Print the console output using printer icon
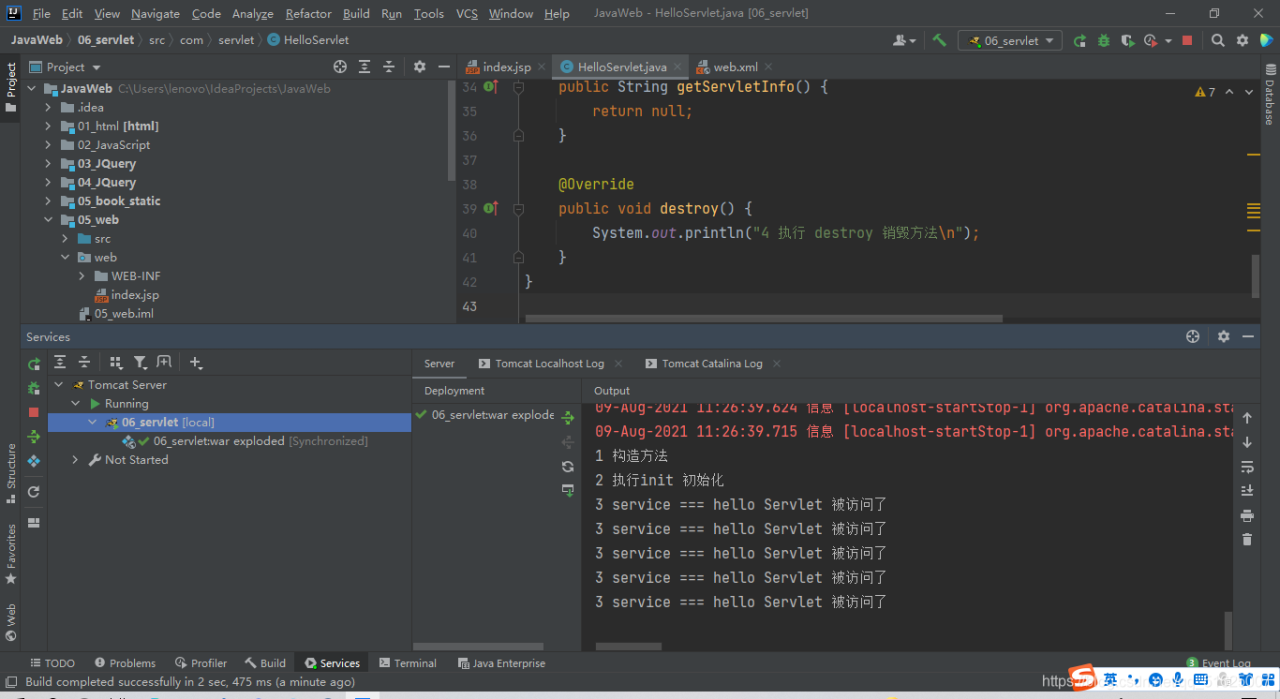The height and width of the screenshot is (699, 1280). pos(1247,515)
